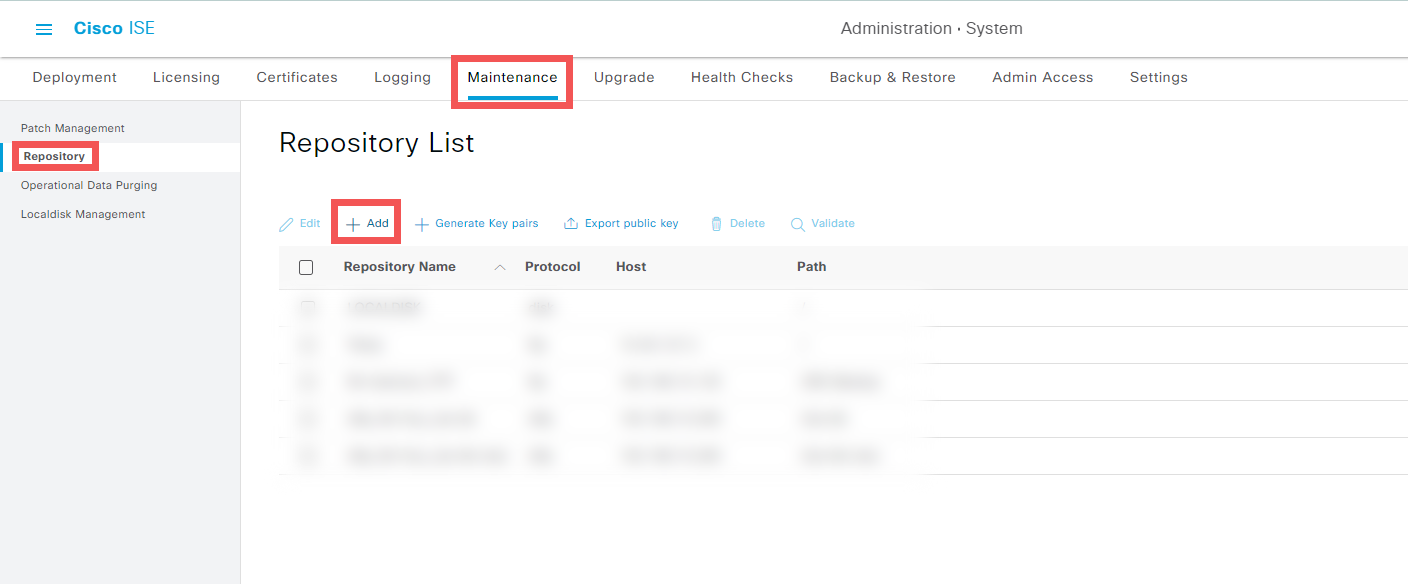Select Patch Management in sidebar
The image size is (1408, 584).
73,128
